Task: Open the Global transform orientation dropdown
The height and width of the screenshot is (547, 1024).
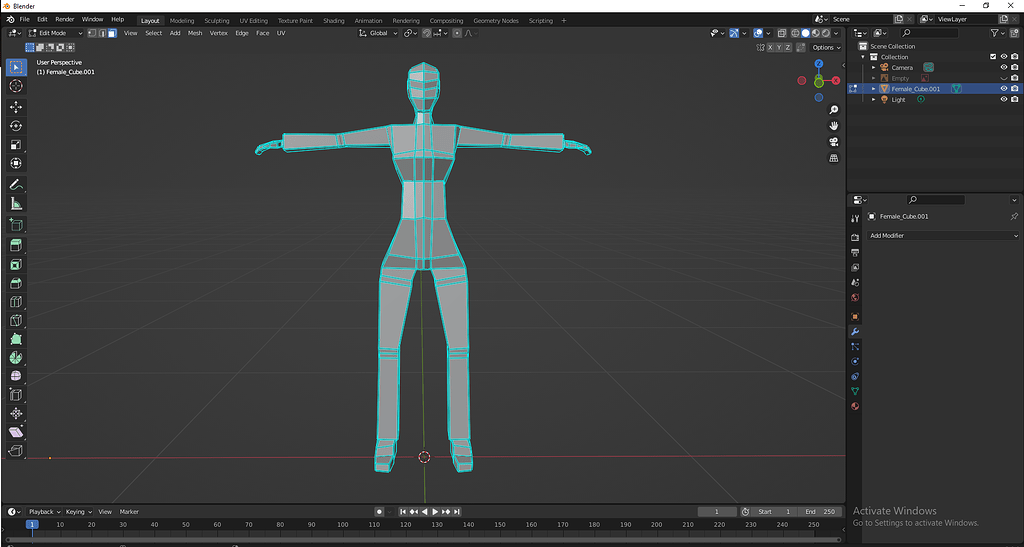Action: (378, 33)
